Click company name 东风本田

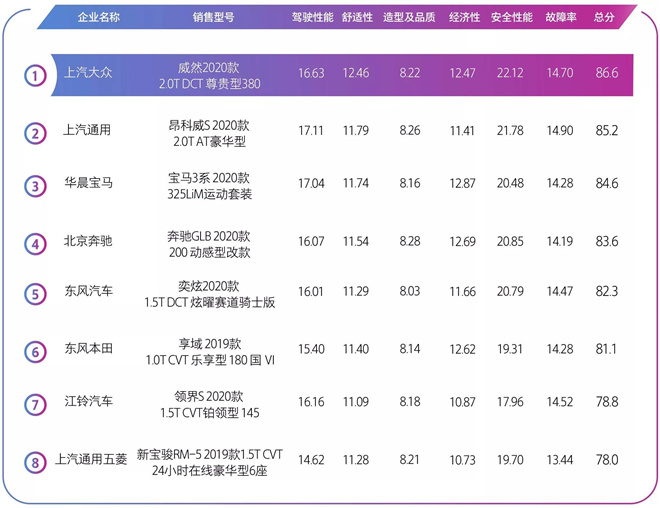point(88,348)
